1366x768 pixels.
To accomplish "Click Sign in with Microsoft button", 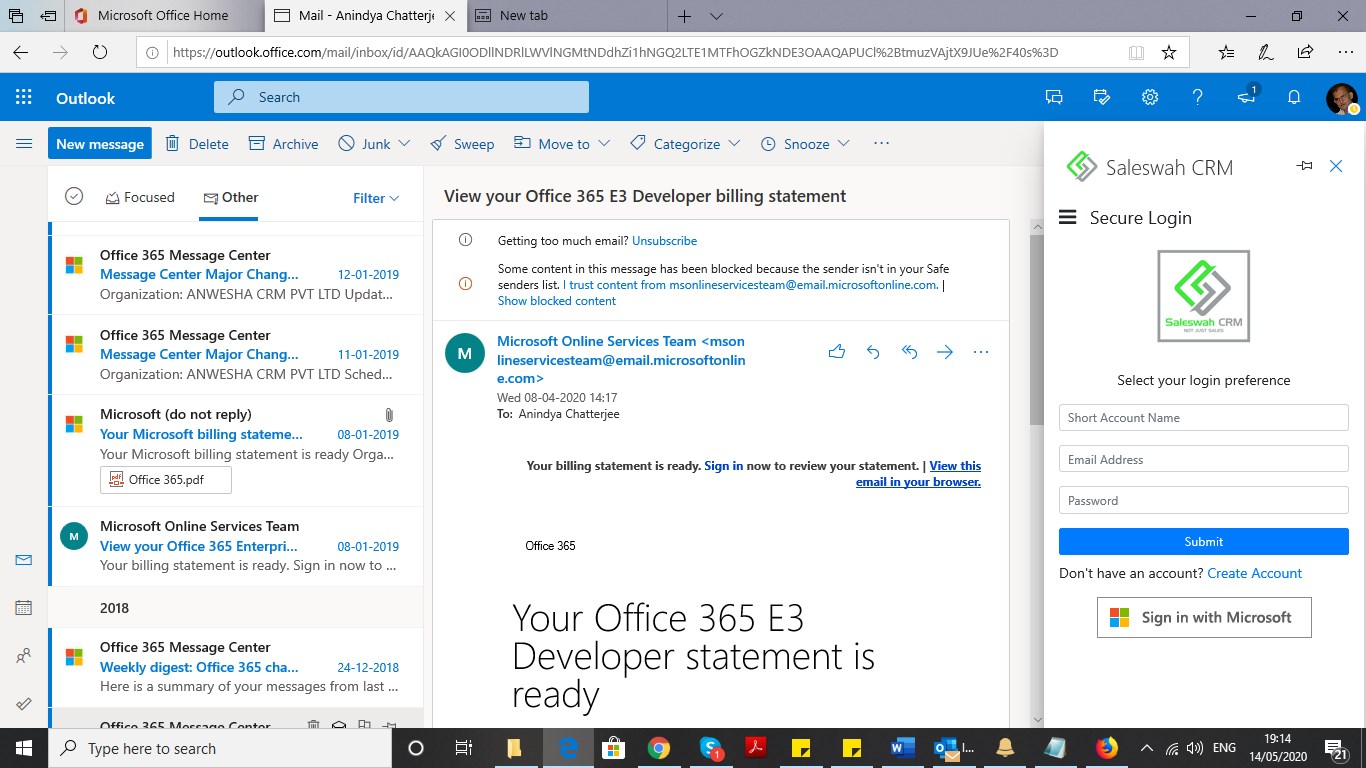I will (1204, 617).
